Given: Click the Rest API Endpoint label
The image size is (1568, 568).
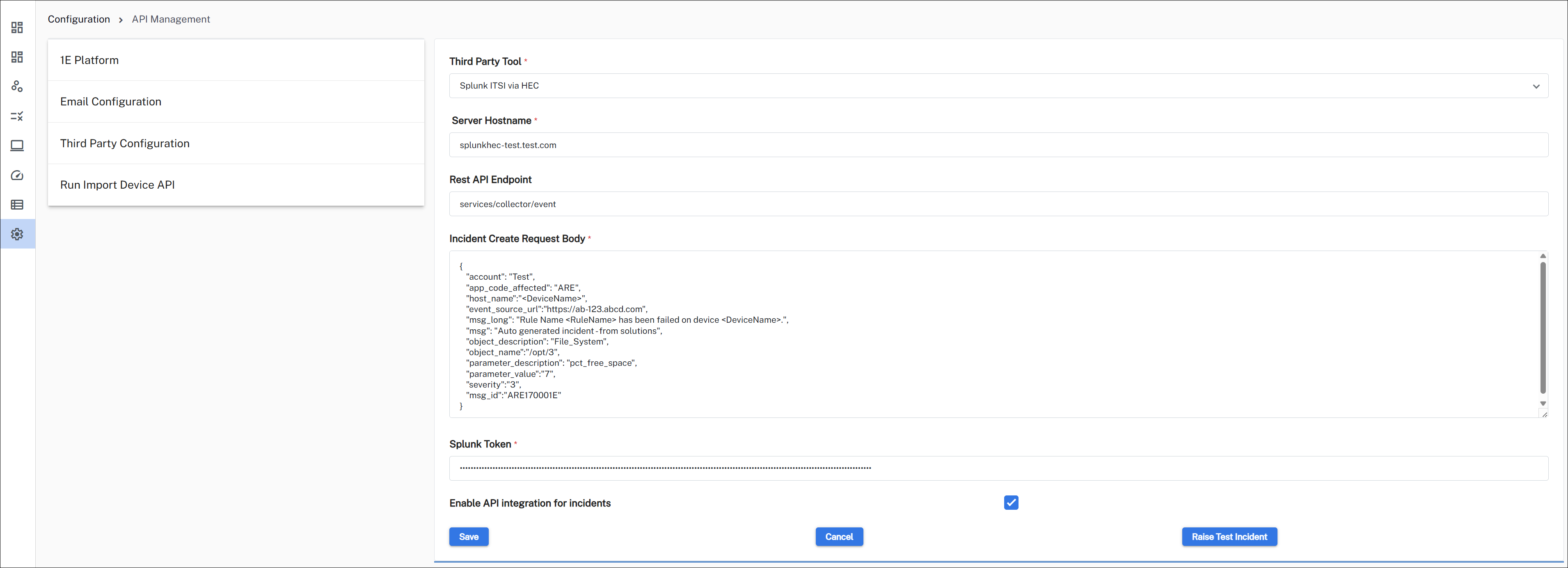Looking at the screenshot, I should 490,179.
